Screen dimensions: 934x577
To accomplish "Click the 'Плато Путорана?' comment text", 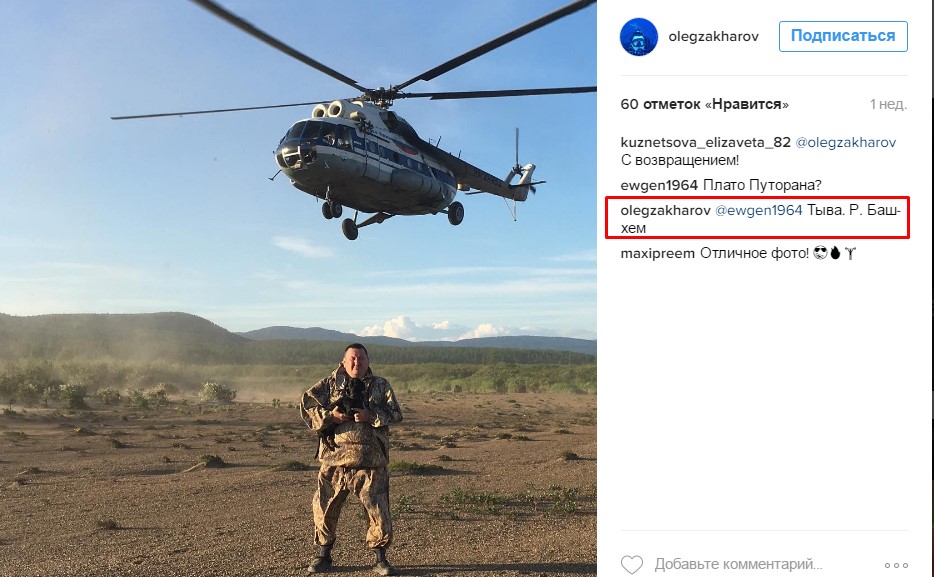I will pos(762,185).
